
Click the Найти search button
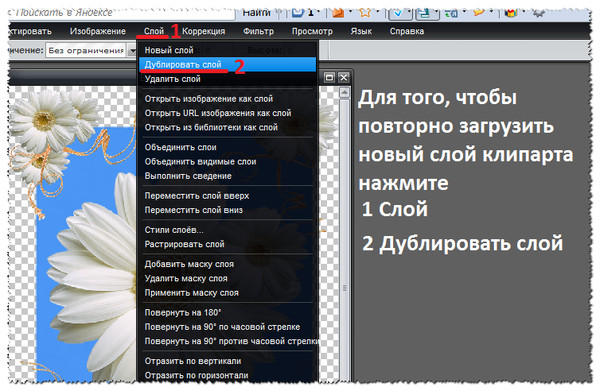coord(256,13)
